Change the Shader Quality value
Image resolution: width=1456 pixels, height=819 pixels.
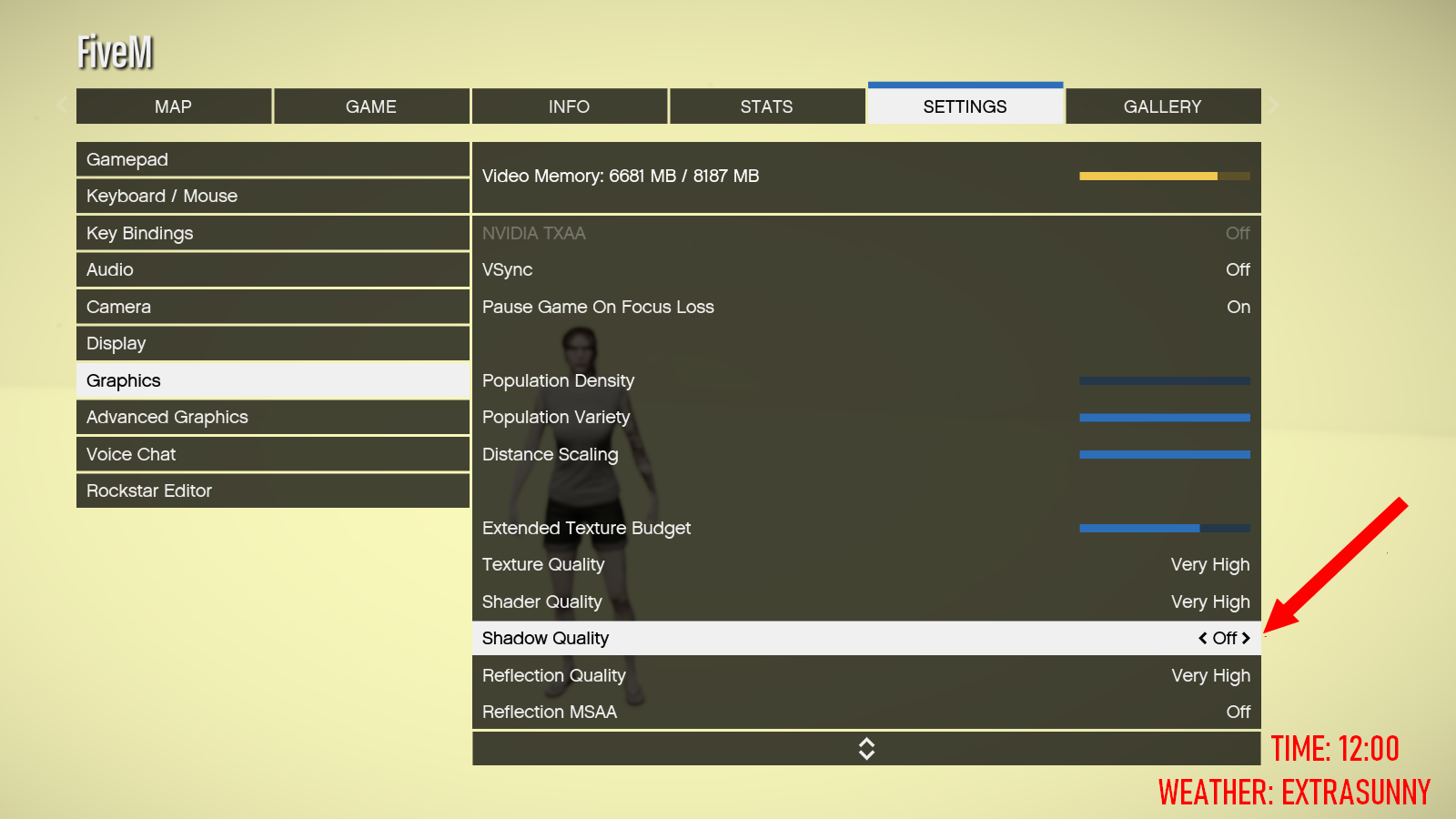[x=866, y=602]
